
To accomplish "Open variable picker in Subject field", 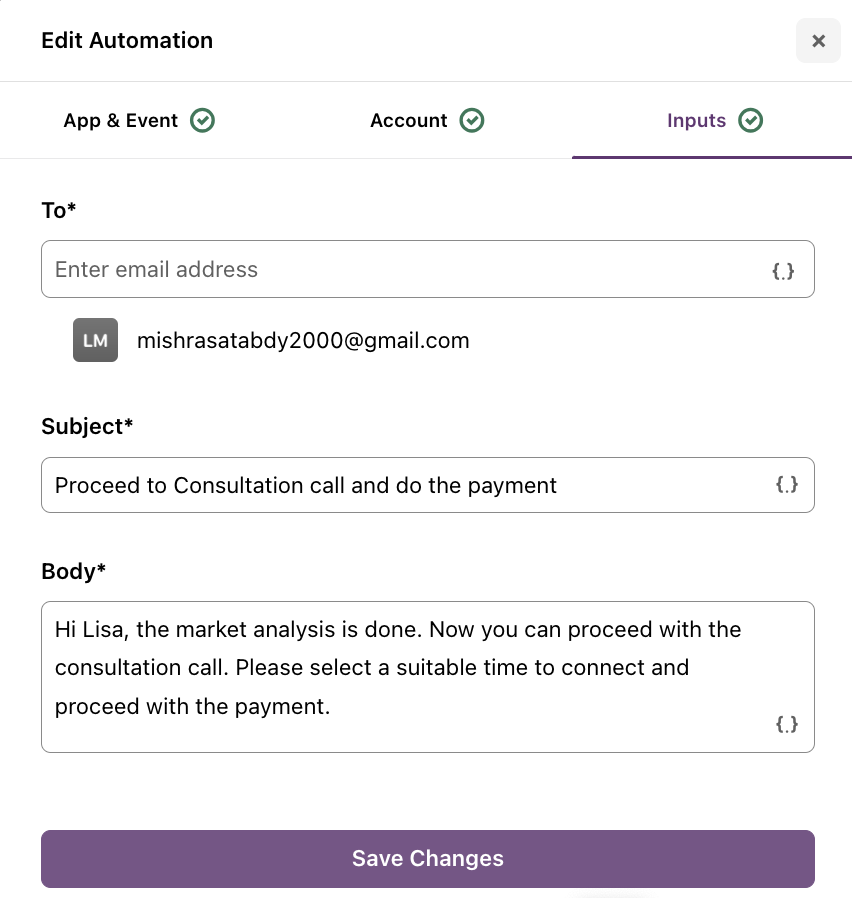I will coord(787,485).
